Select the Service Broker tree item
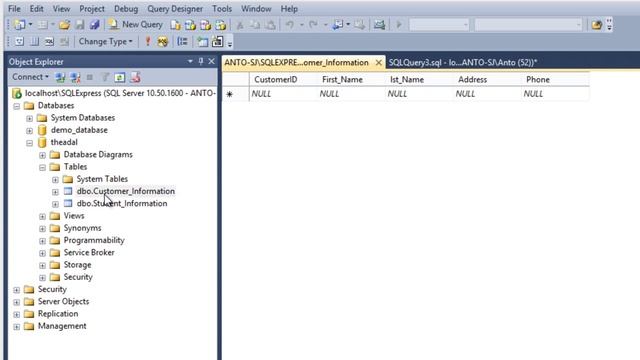 89,252
